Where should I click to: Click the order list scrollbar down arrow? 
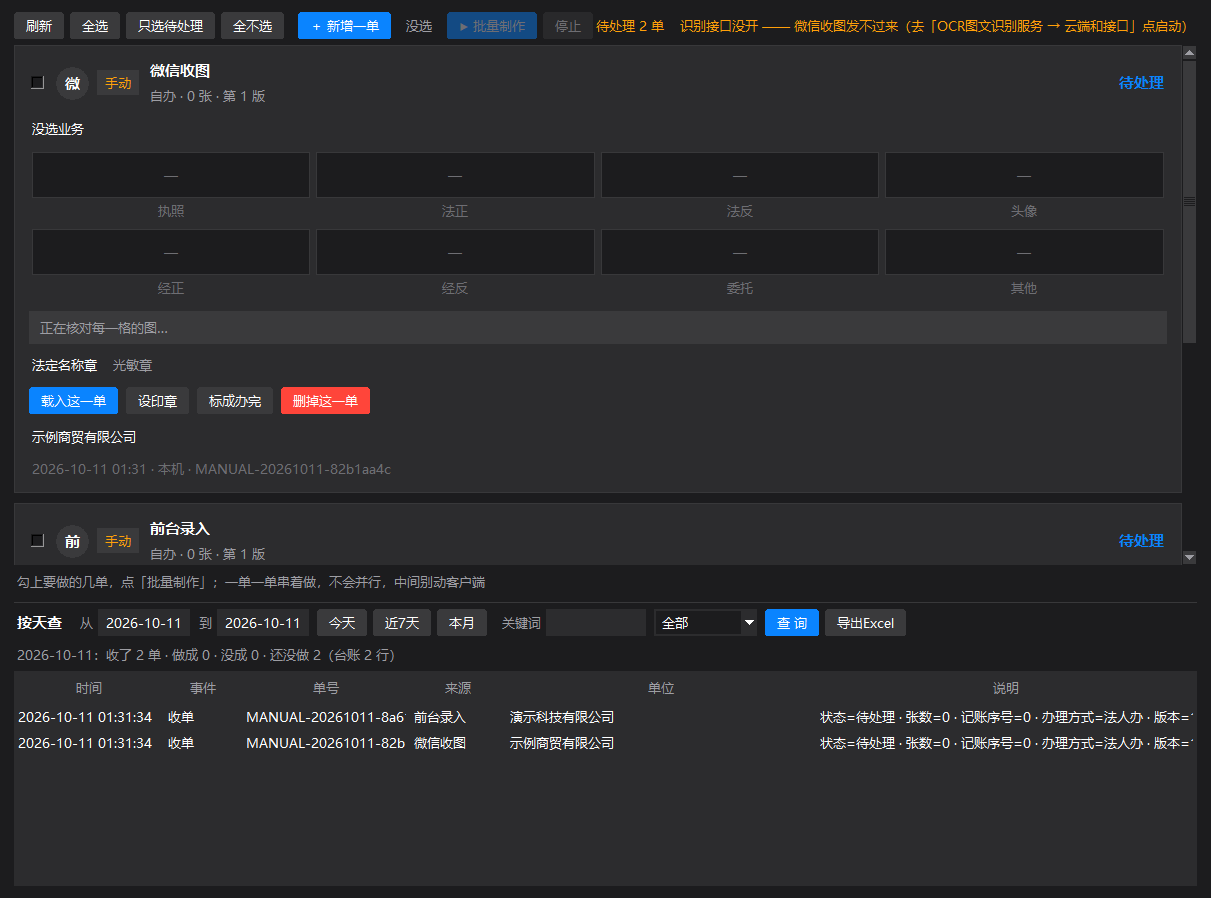click(x=1189, y=557)
